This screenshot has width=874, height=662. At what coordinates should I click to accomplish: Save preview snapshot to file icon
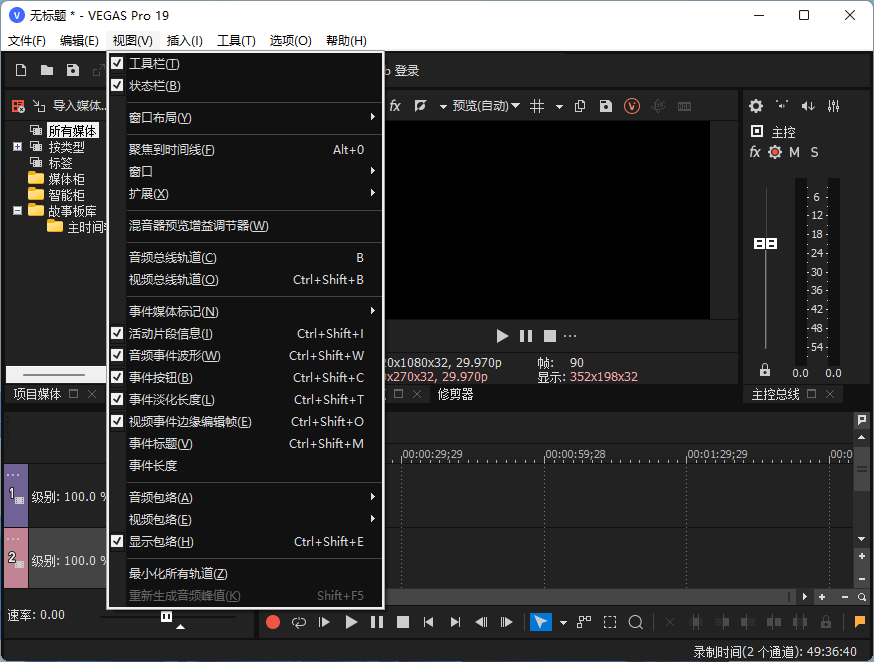(x=606, y=106)
